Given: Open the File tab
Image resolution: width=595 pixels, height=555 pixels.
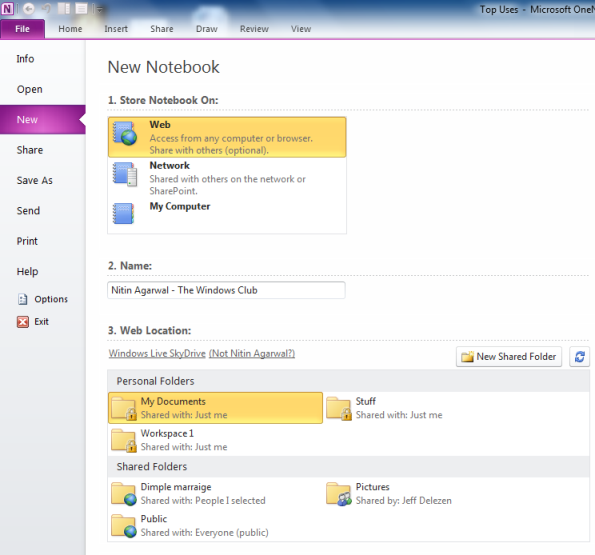Looking at the screenshot, I should coord(22,29).
